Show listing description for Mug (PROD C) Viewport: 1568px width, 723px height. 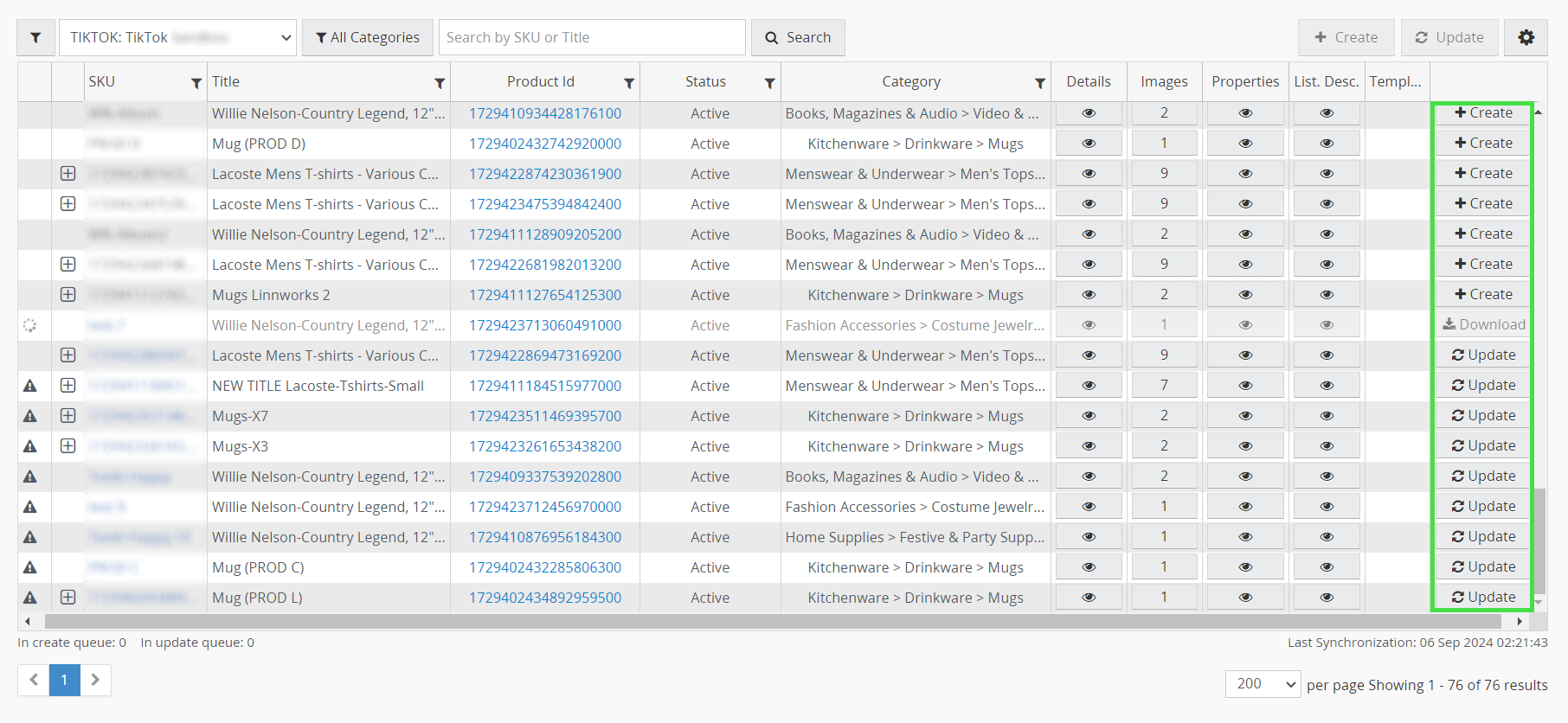pyautogui.click(x=1327, y=567)
